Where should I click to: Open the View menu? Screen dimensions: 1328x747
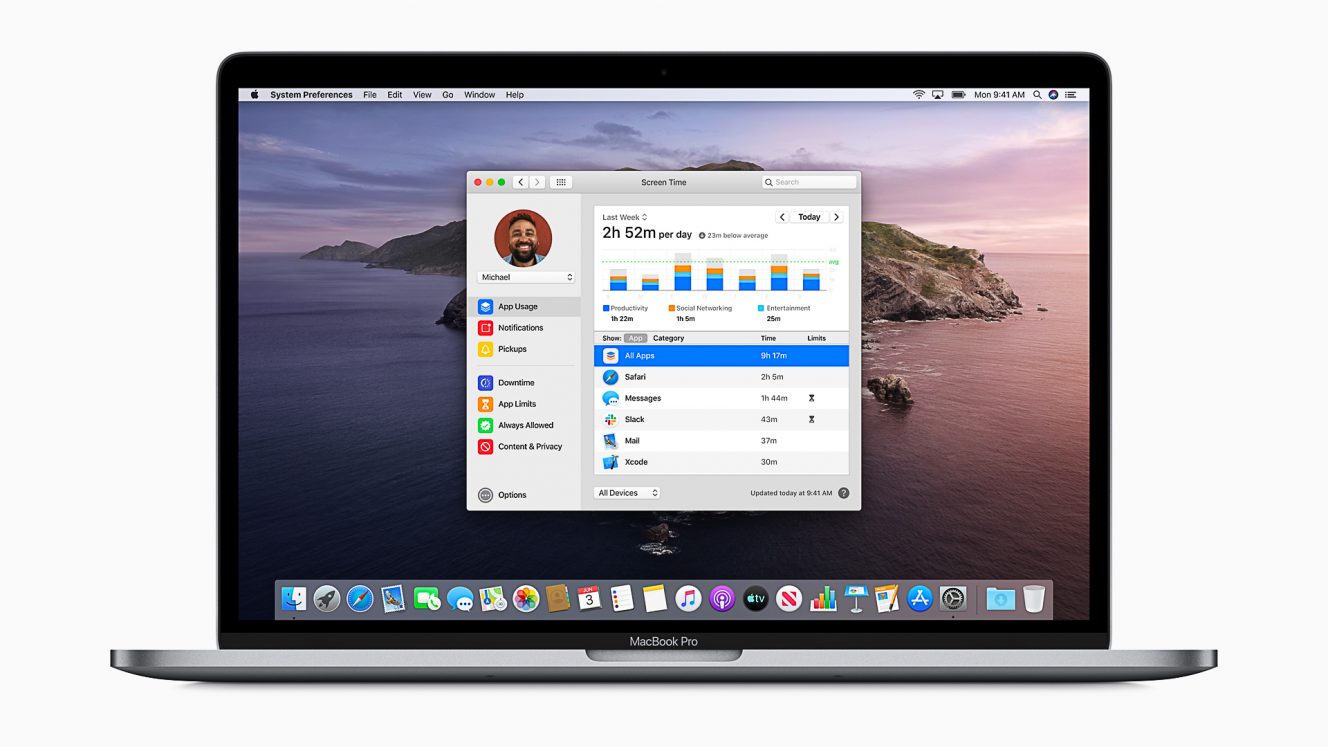point(422,95)
